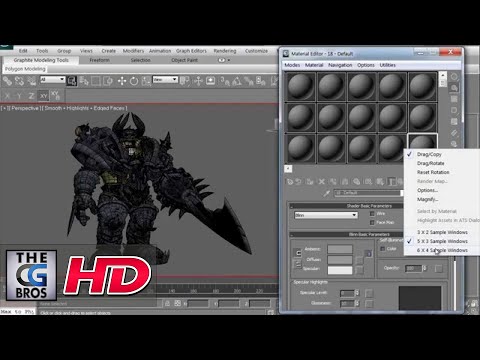
Task: Click the Reset Map/Mtl X icon
Action: pyautogui.click(x=321, y=182)
